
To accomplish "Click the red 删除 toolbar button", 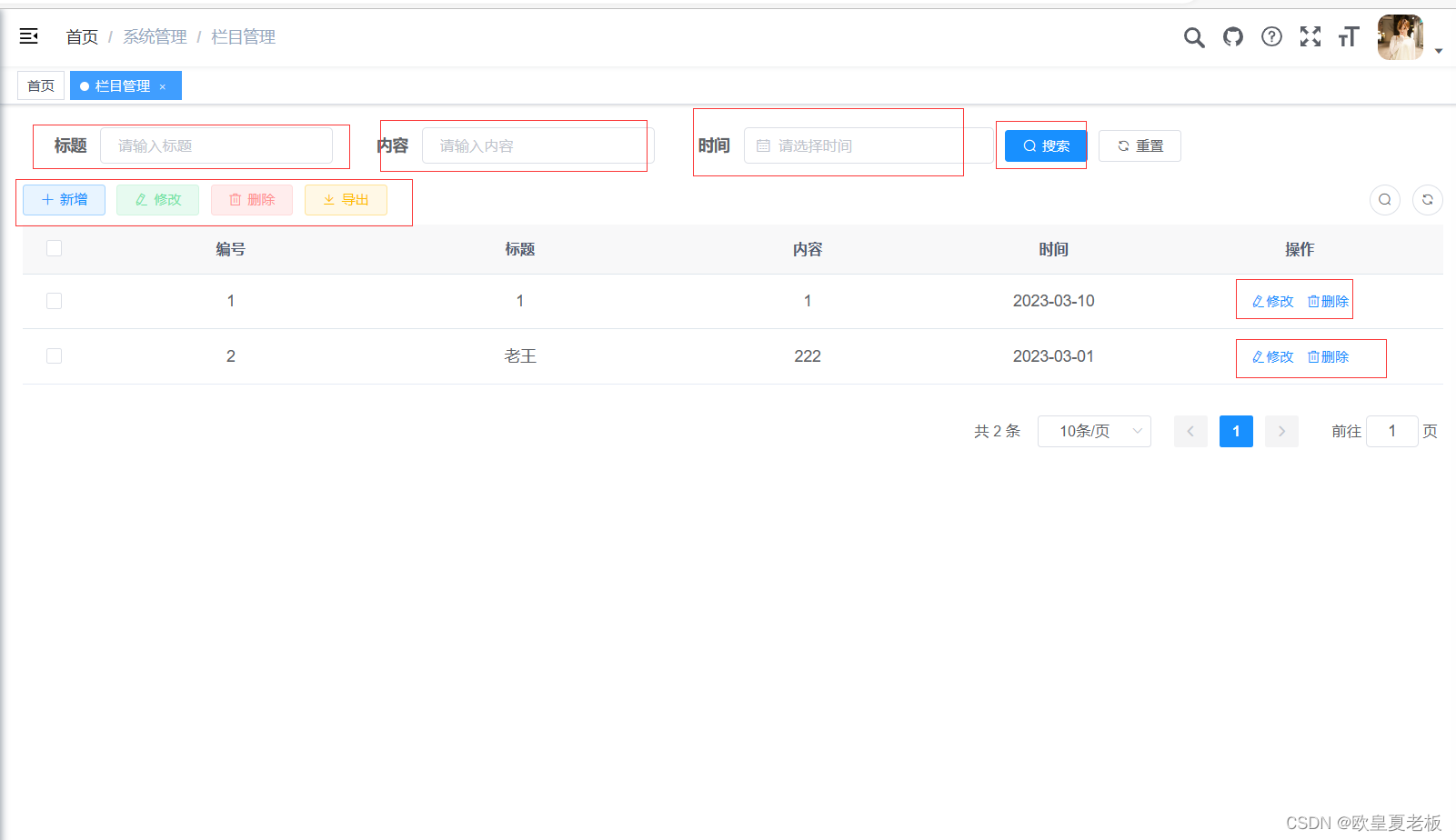I will [x=252, y=200].
